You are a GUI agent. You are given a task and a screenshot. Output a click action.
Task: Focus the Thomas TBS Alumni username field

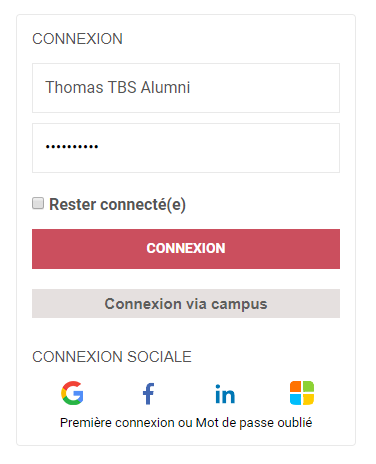[x=186, y=88]
